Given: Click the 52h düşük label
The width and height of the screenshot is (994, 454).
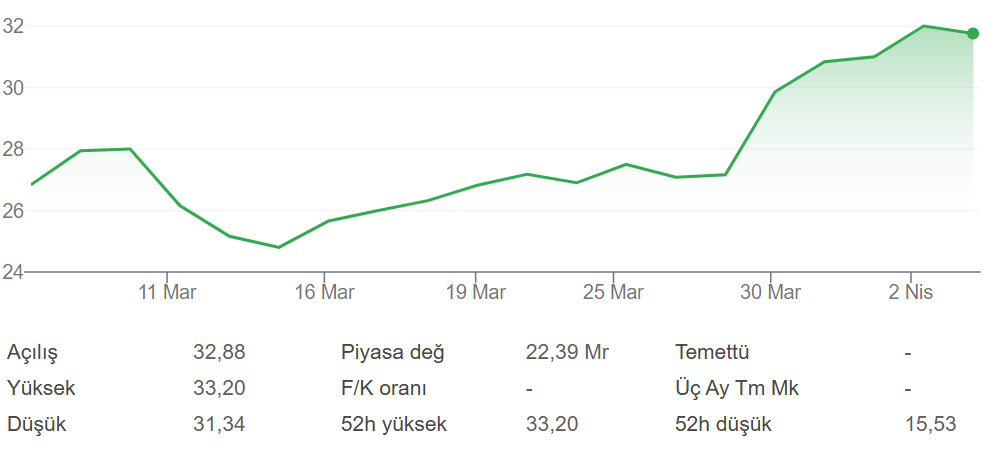Looking at the screenshot, I should click(724, 424).
